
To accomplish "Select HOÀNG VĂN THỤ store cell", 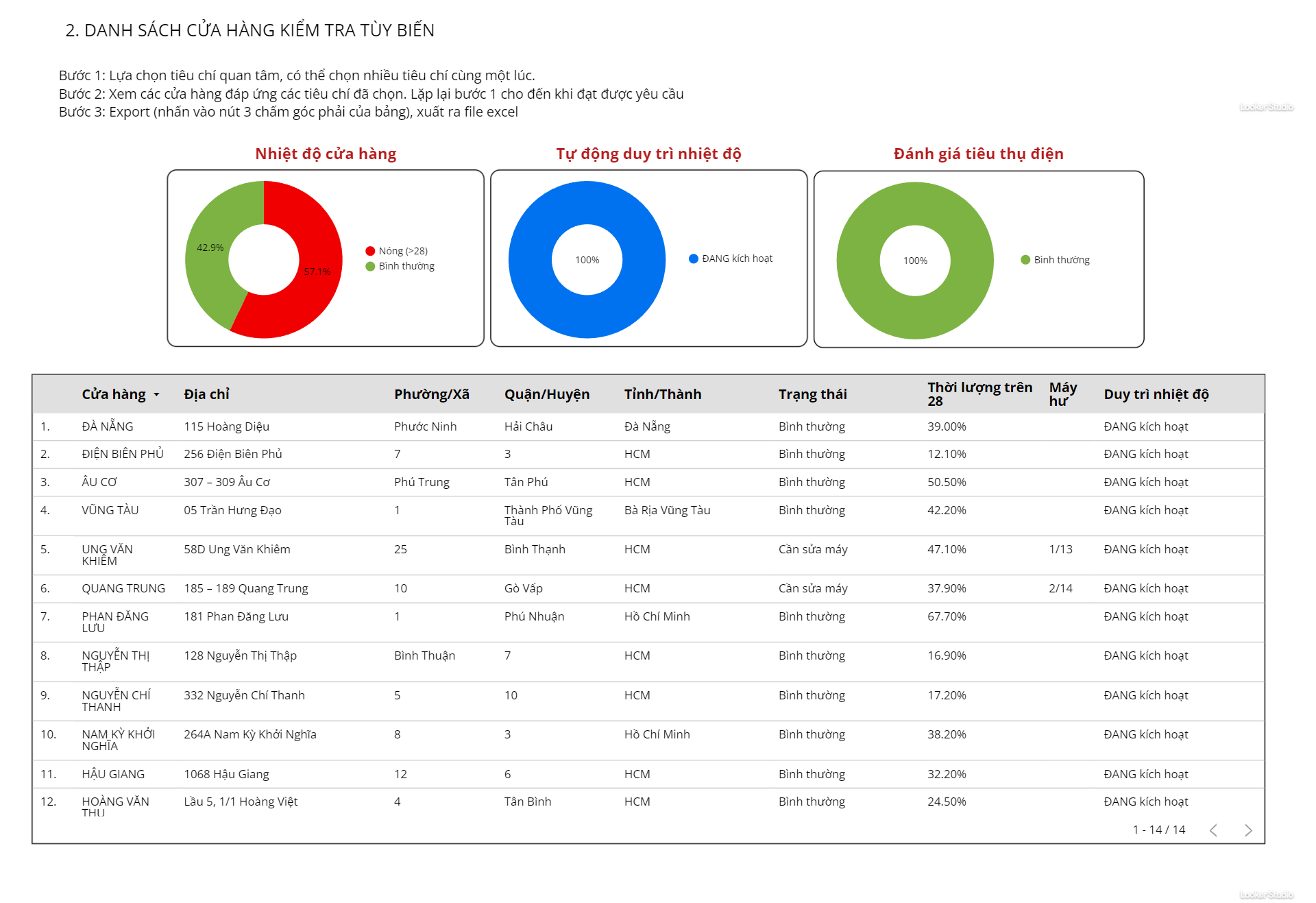I will point(115,806).
